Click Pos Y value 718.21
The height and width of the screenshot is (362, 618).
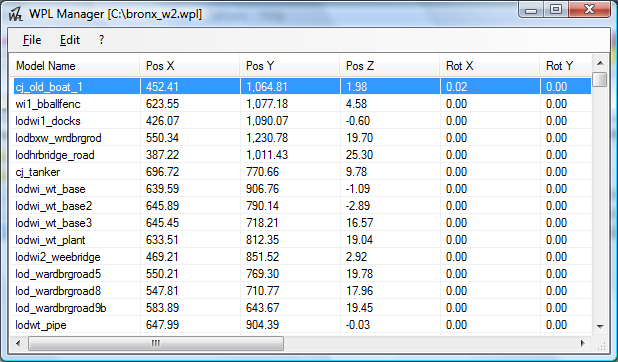(x=262, y=222)
